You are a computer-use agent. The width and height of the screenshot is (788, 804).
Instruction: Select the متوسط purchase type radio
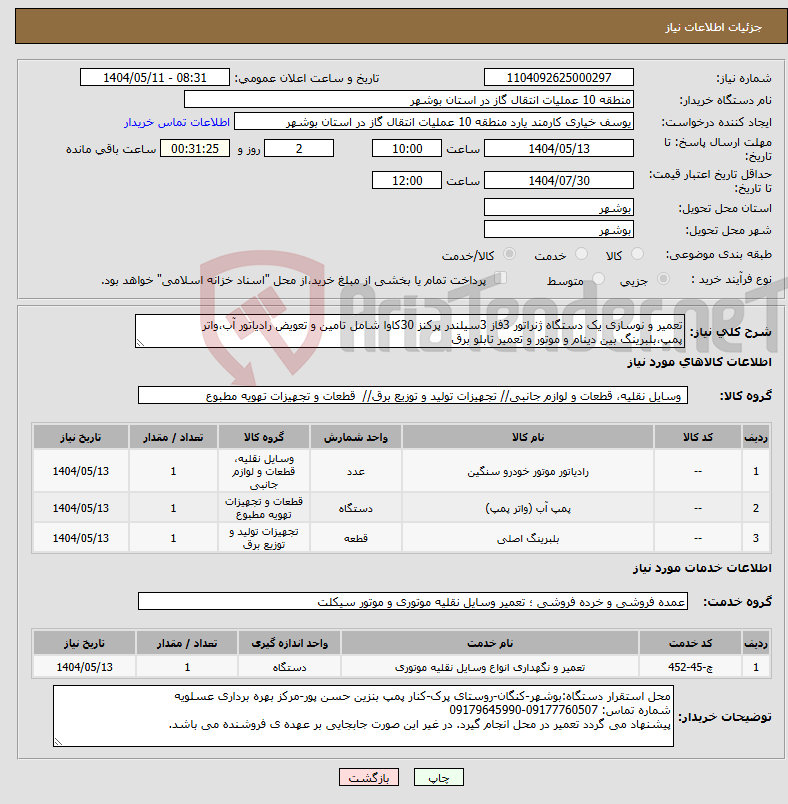[598, 279]
